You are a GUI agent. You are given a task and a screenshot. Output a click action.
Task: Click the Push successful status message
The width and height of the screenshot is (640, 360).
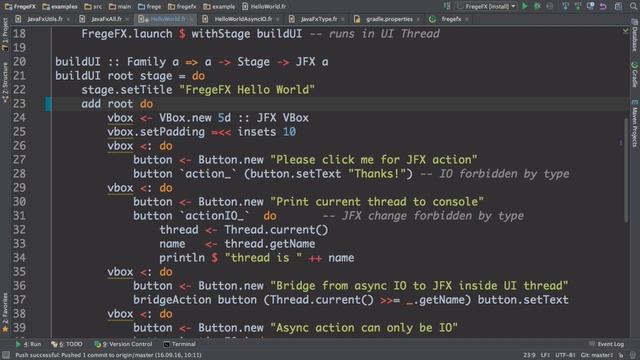(109, 355)
